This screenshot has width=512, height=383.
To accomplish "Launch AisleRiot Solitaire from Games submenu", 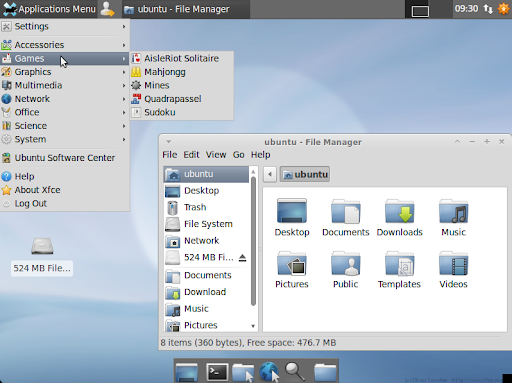I will [181, 58].
